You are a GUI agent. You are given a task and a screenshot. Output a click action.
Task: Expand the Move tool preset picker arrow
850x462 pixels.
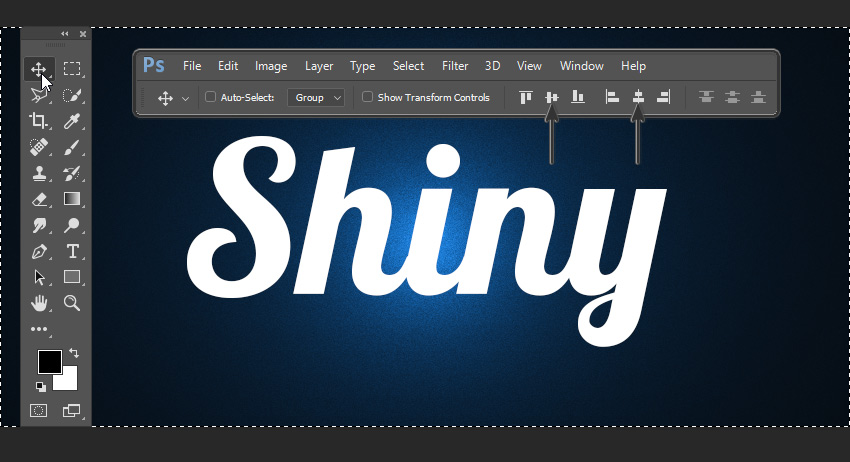[x=185, y=98]
